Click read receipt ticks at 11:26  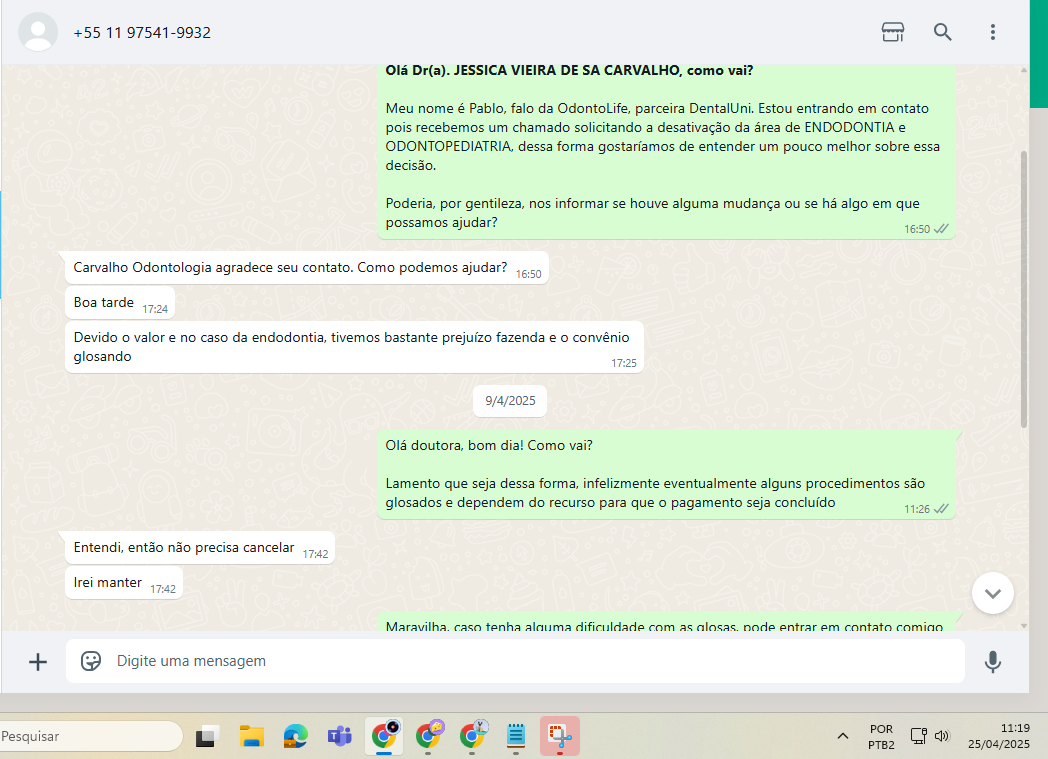(x=941, y=508)
